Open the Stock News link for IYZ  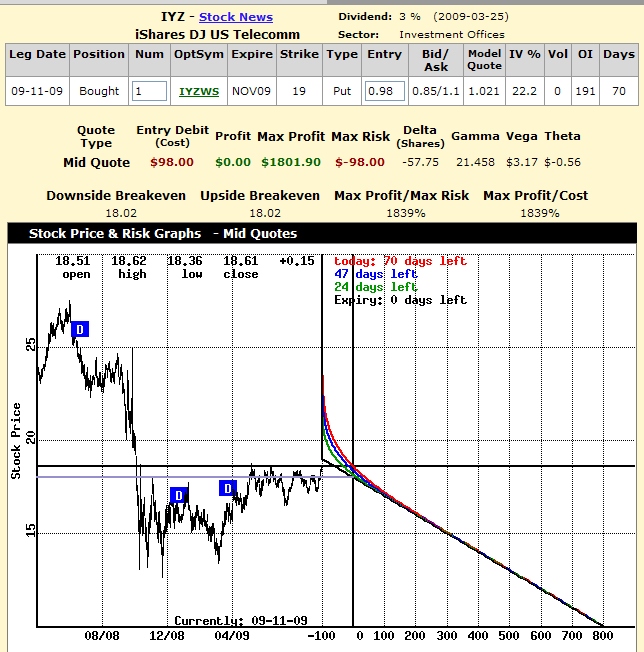tap(236, 17)
